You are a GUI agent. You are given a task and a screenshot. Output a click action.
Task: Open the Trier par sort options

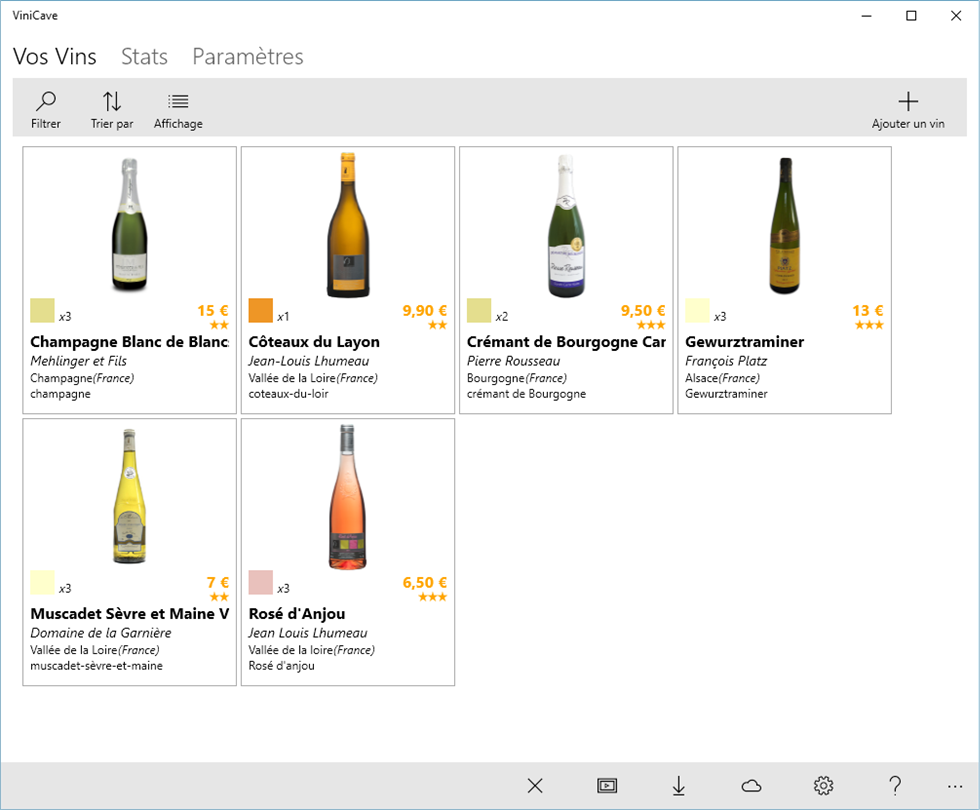click(112, 110)
